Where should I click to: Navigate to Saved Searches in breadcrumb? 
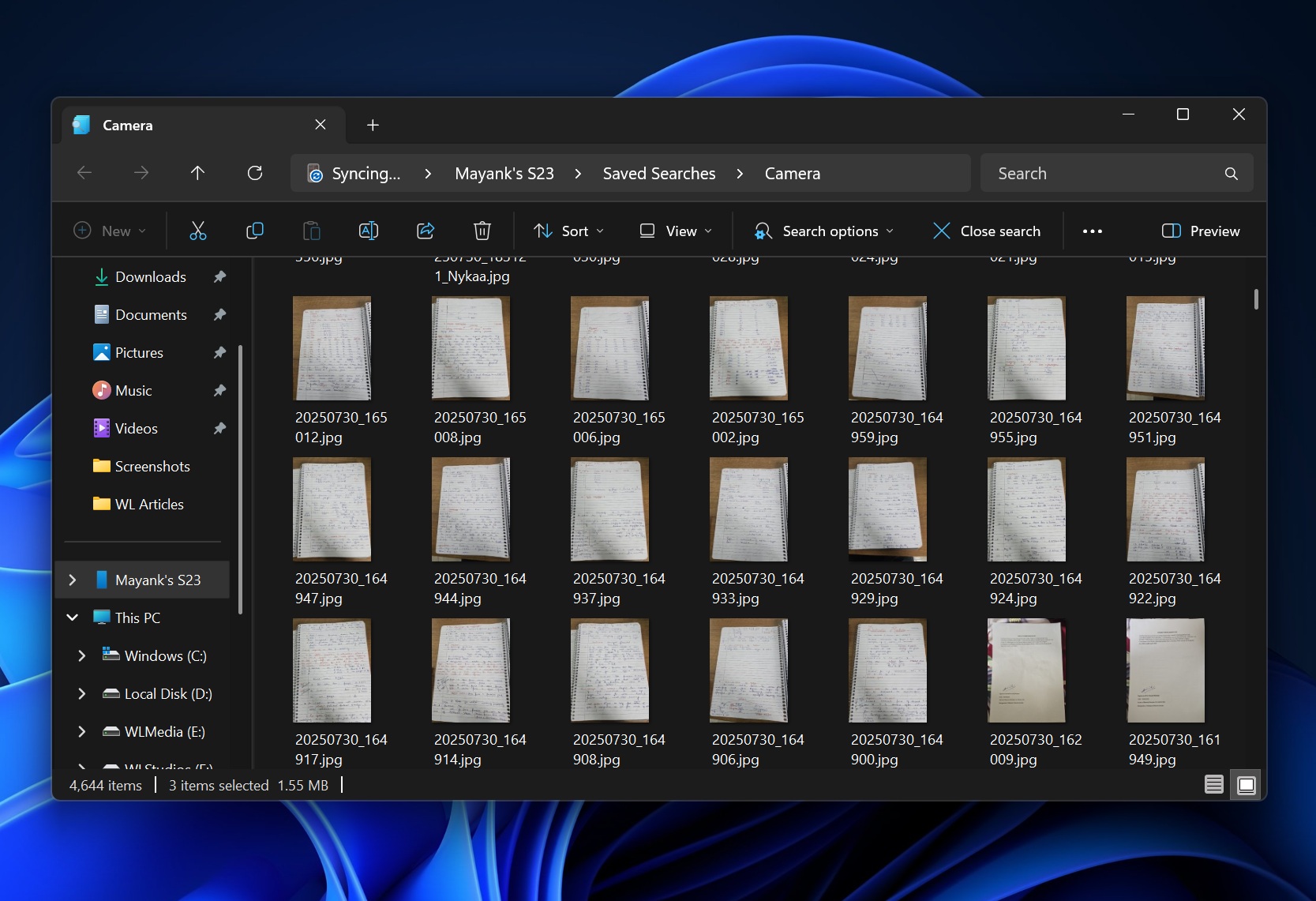[658, 173]
